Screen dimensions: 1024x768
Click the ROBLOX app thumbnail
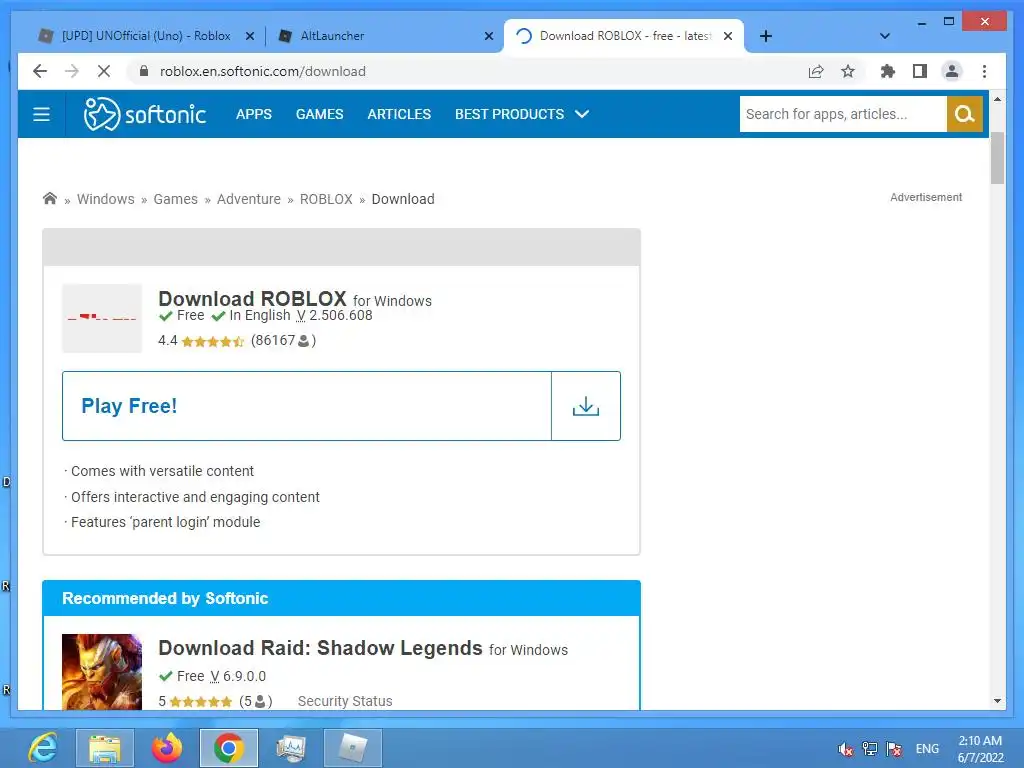click(102, 318)
